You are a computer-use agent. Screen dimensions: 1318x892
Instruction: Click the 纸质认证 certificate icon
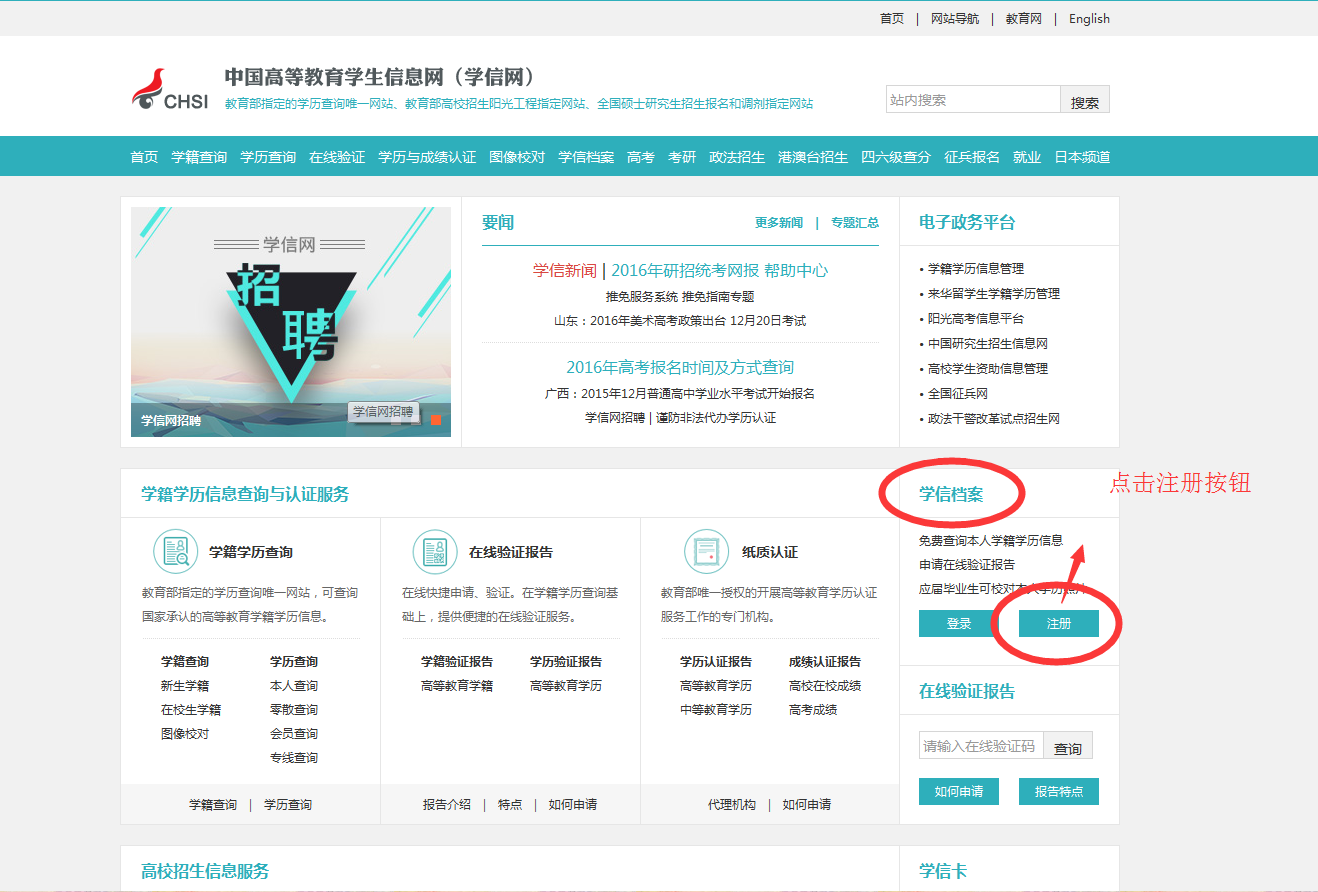(706, 552)
